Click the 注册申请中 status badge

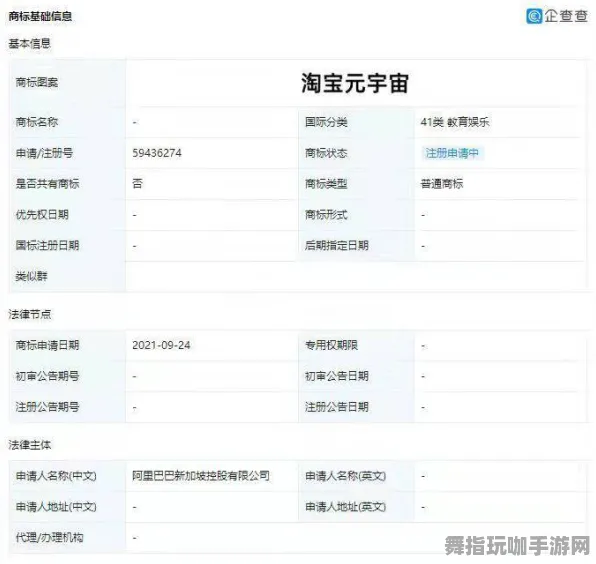tap(452, 153)
